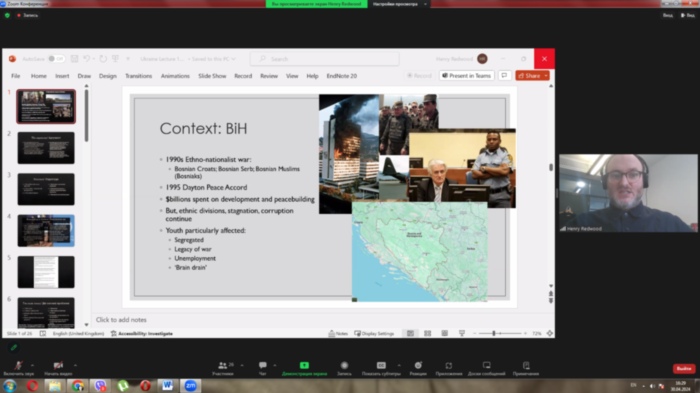The image size is (700, 393).
Task: Click the Undo icon in title bar
Action: point(86,59)
